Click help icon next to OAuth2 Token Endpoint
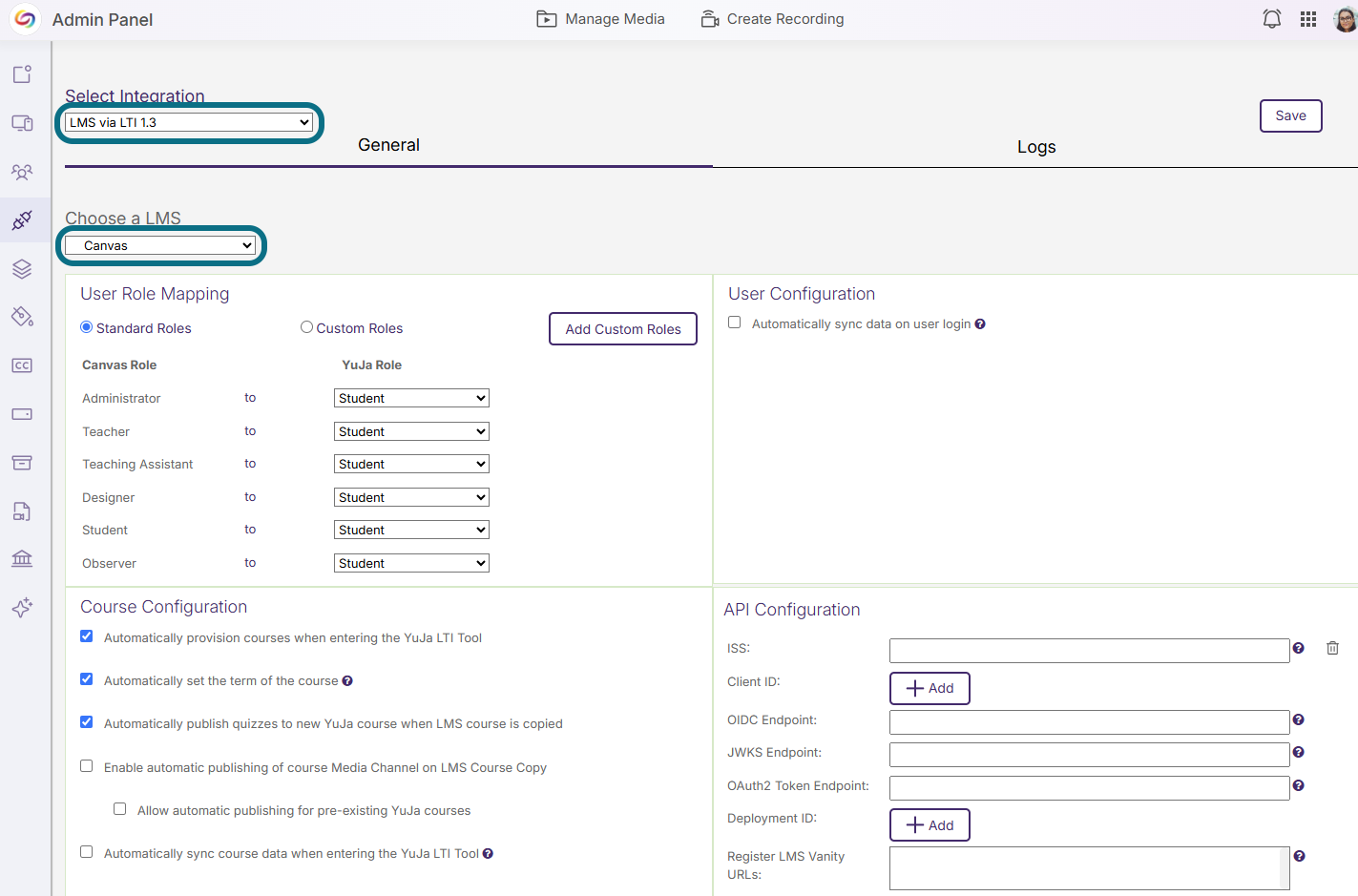1358x896 pixels. point(1298,785)
